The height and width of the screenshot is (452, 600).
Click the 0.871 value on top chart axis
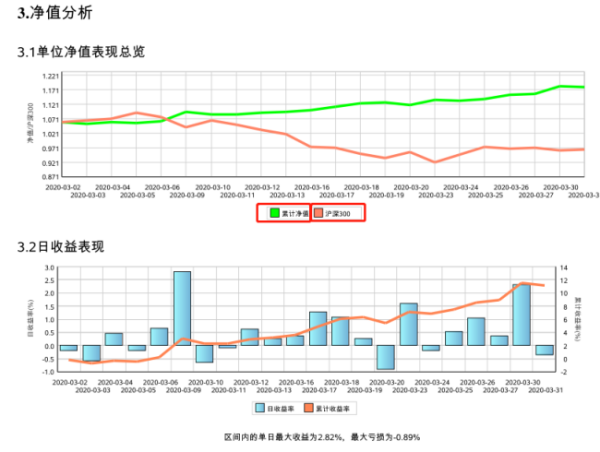51,177
